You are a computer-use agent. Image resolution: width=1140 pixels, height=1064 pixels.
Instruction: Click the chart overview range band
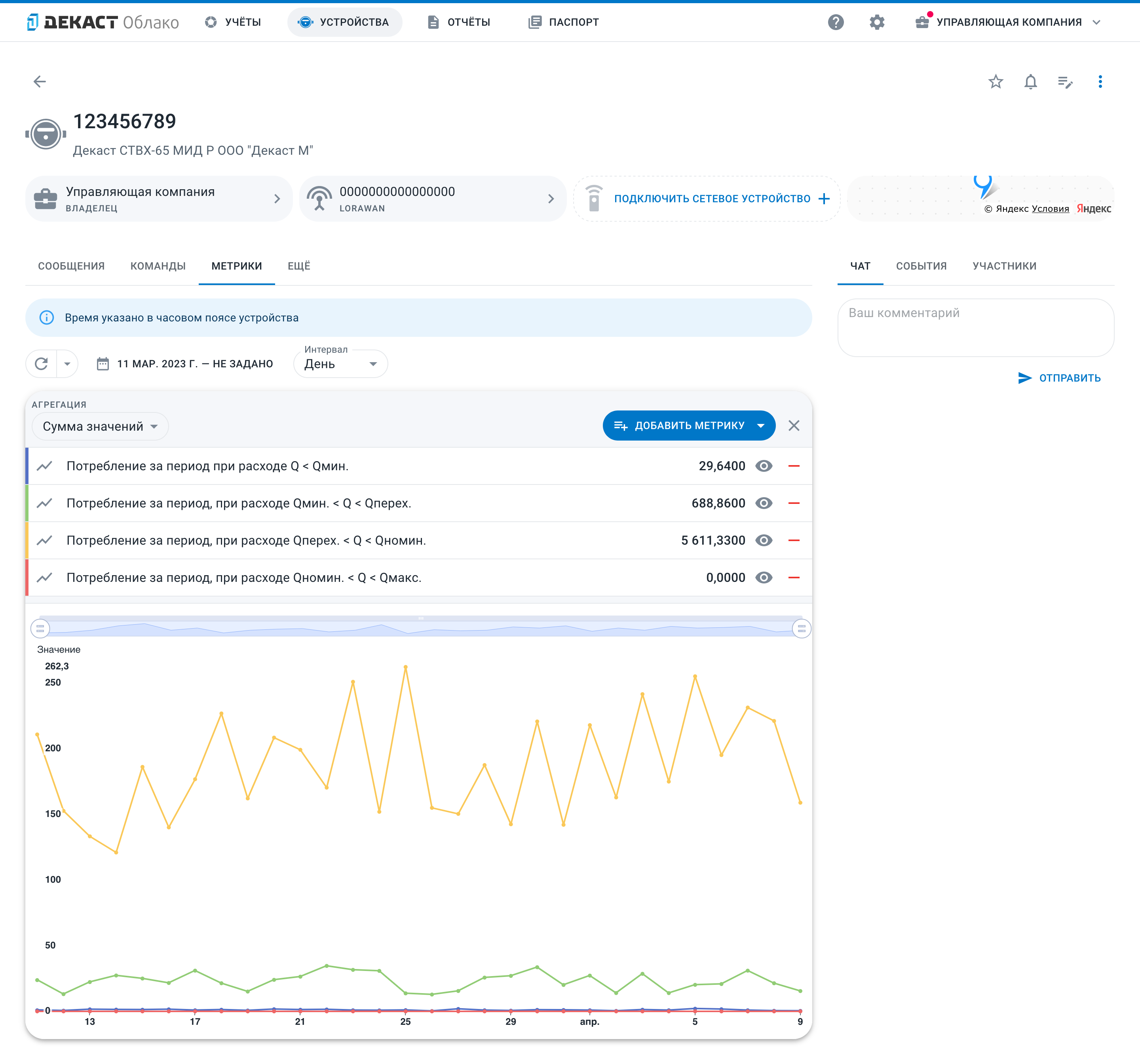pos(421,626)
